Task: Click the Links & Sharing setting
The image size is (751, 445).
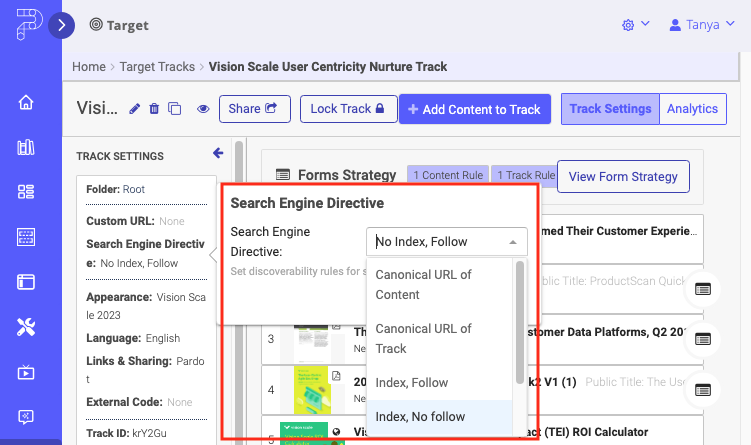Action: [x=146, y=370]
